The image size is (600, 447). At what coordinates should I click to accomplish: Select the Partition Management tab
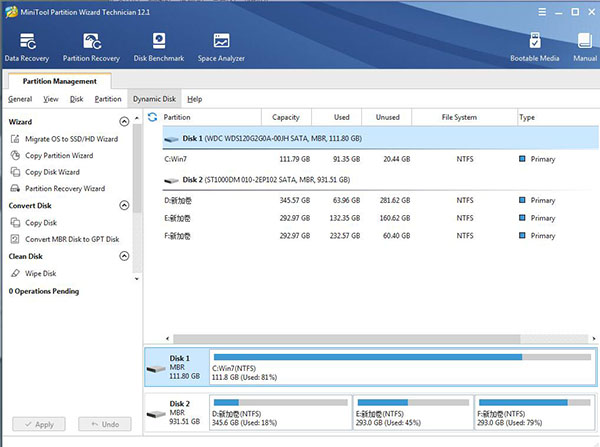pyautogui.click(x=60, y=81)
